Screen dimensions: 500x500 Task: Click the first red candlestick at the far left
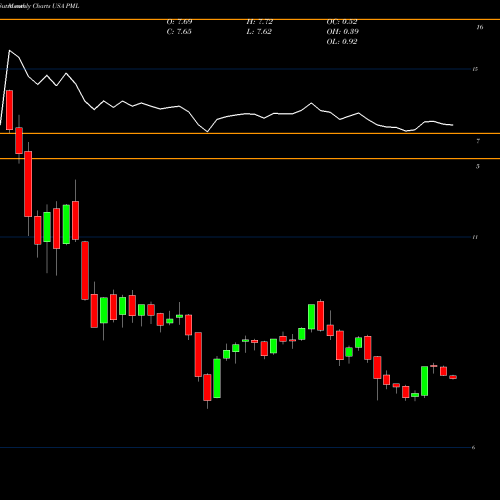(9, 110)
